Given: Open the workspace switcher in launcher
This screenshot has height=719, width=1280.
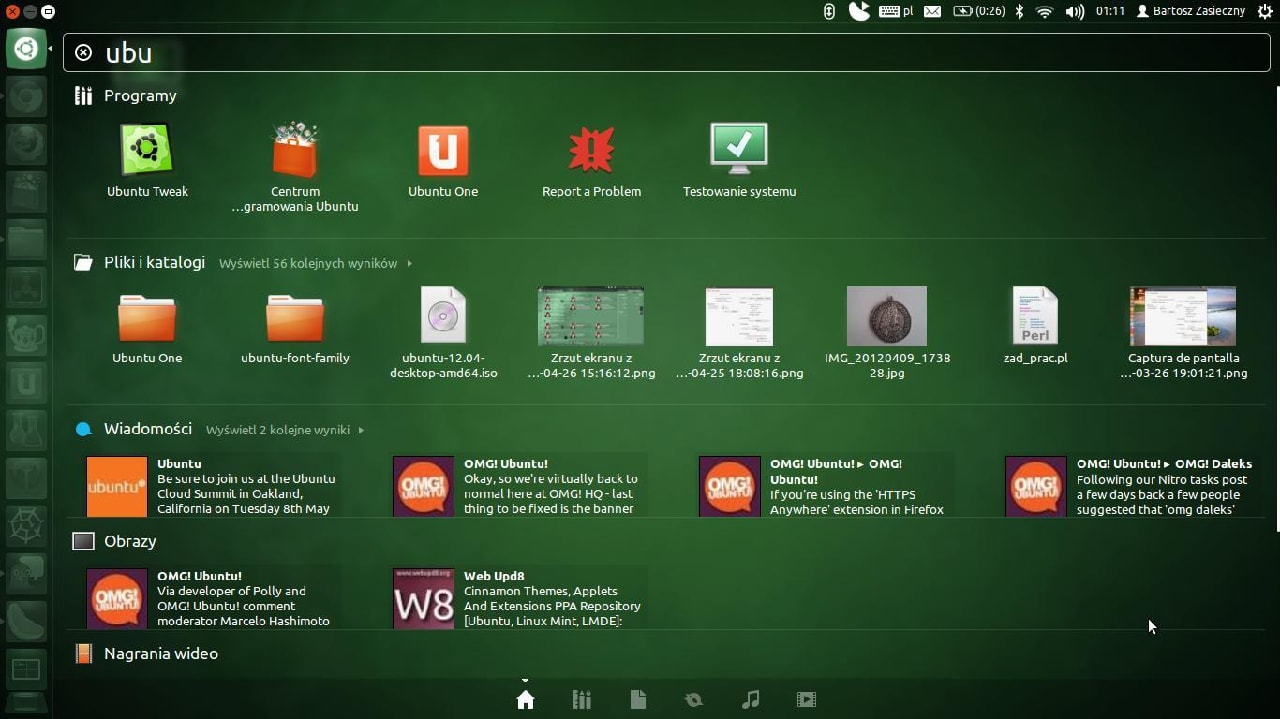Looking at the screenshot, I should click(26, 670).
